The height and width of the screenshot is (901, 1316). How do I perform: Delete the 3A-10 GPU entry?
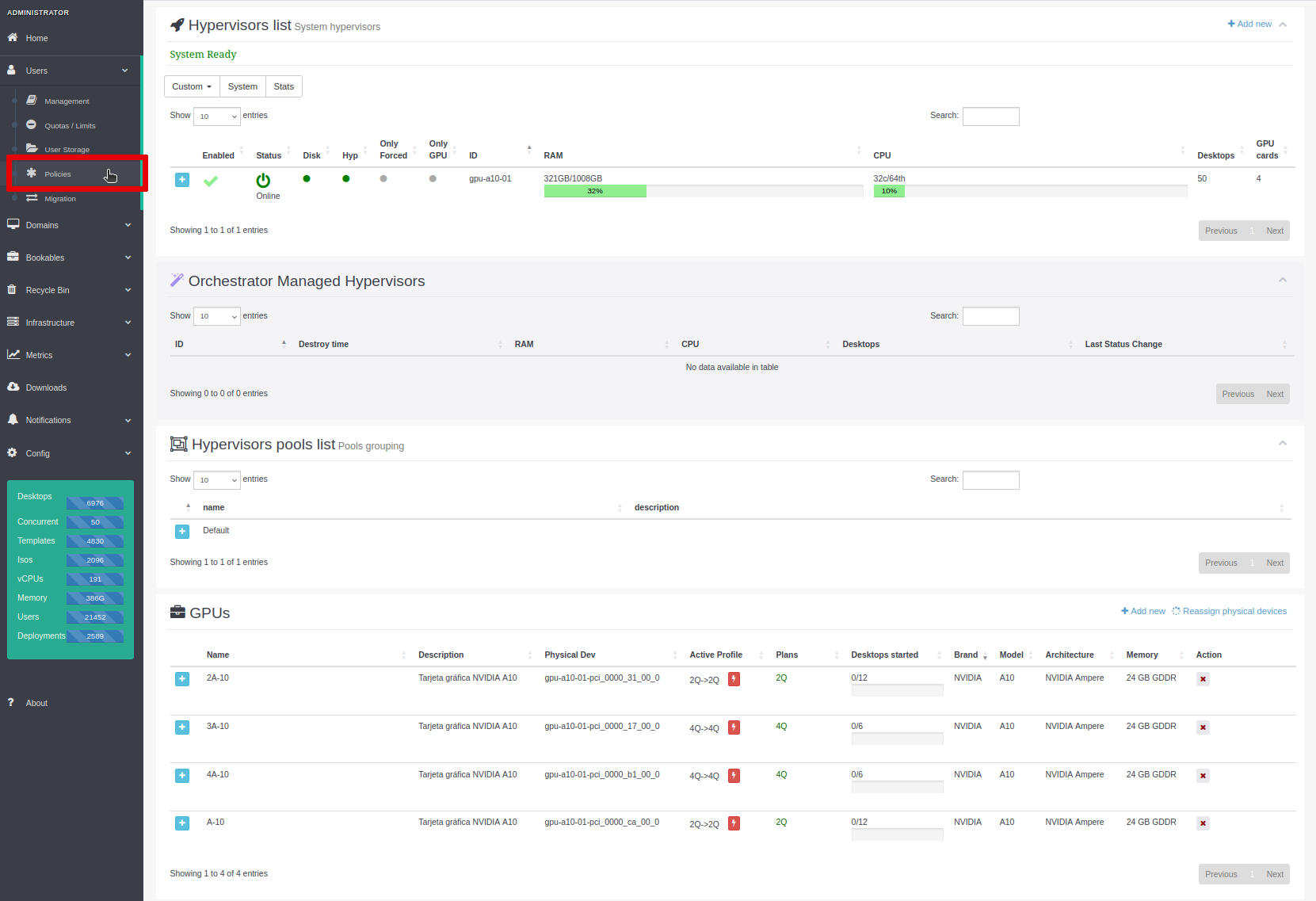point(1203,727)
